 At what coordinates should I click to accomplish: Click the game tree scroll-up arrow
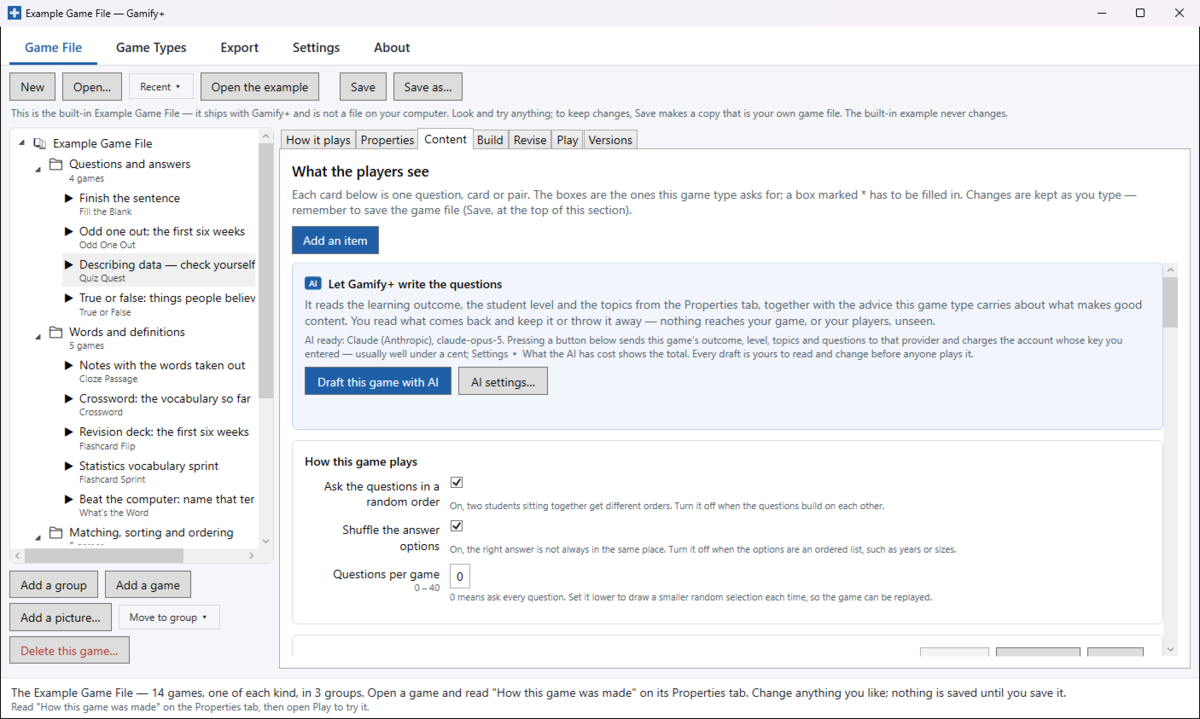265,136
